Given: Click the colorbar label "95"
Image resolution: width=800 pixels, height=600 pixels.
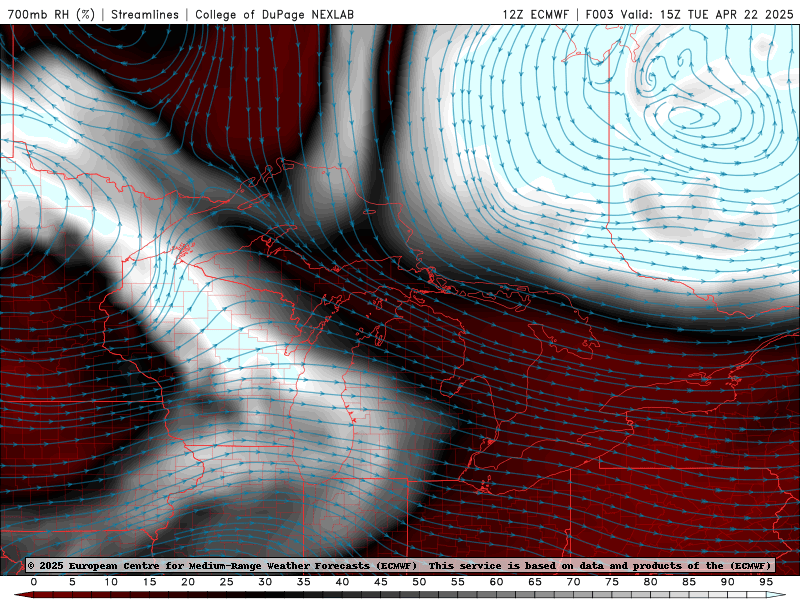Looking at the screenshot, I should click(766, 582).
